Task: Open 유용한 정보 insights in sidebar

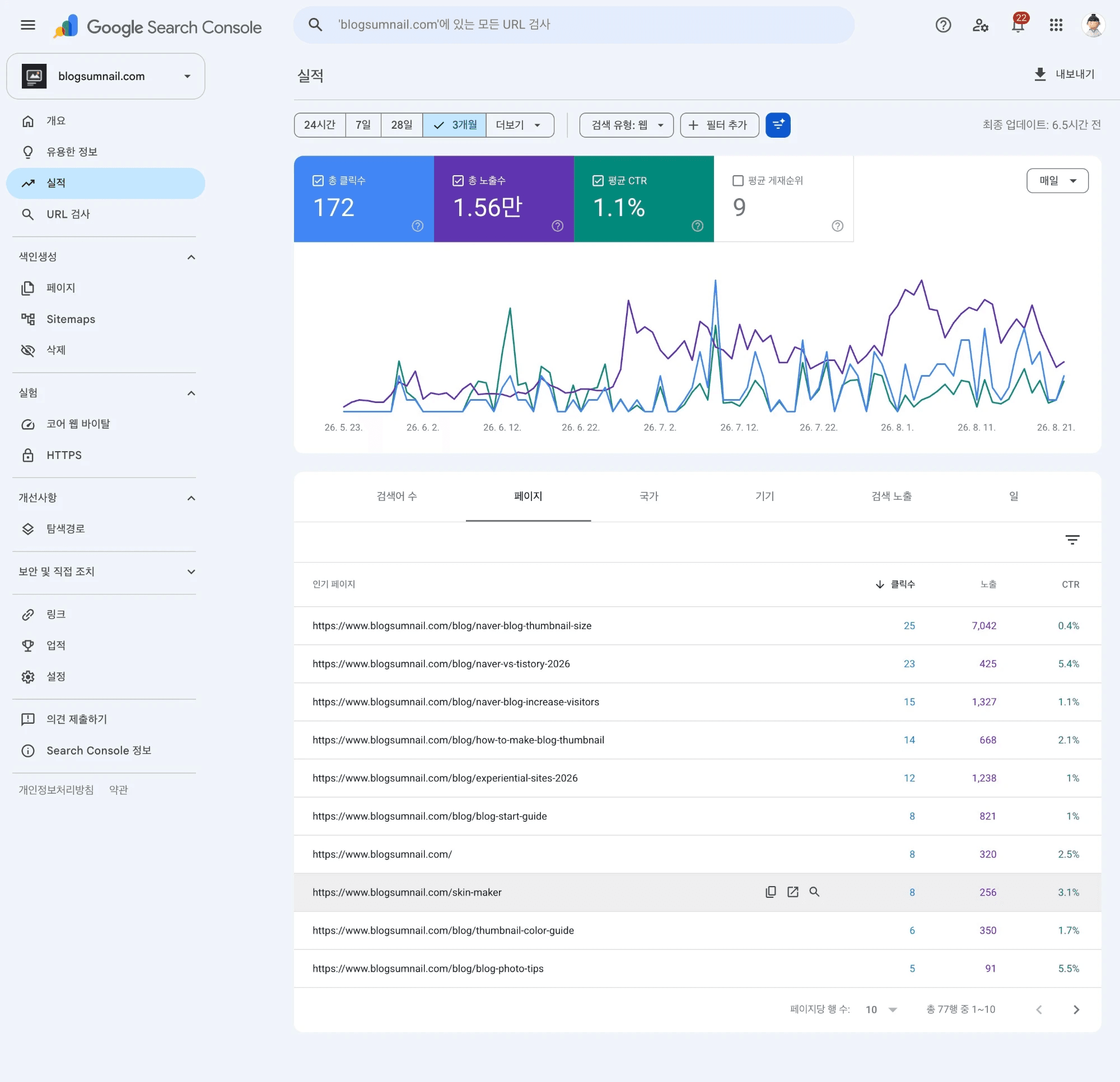Action: [105, 152]
